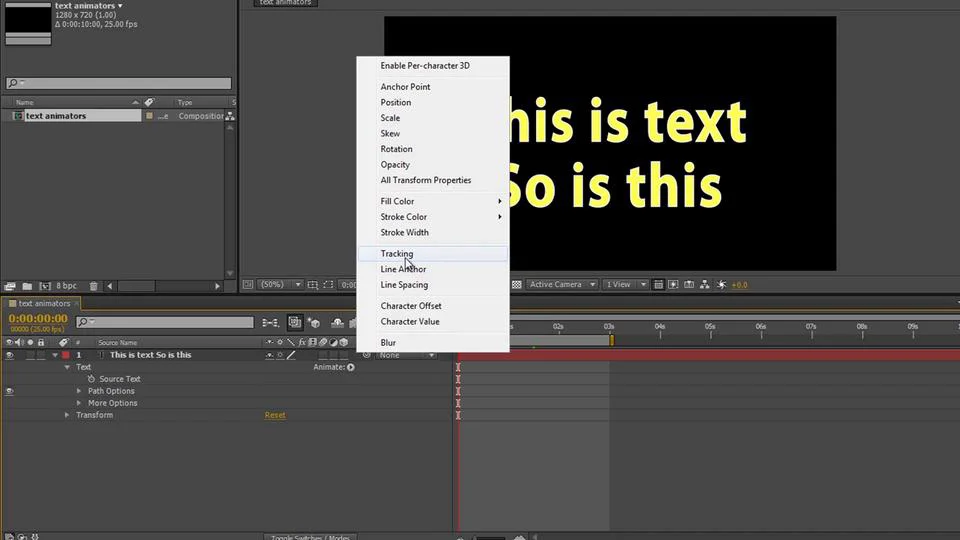Click the fx column header in switches
Image resolution: width=960 pixels, height=540 pixels.
[x=302, y=343]
